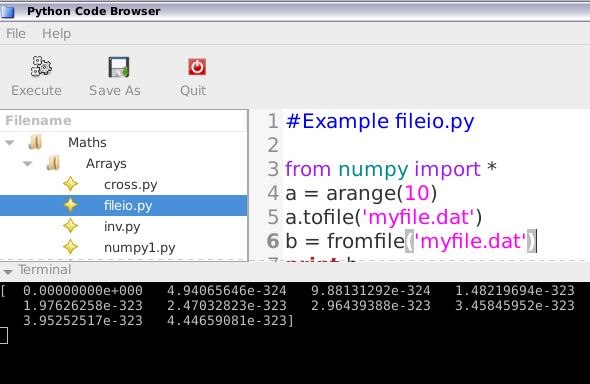
Task: Click terminal value 0.00000000e+000
Action: [83, 291]
